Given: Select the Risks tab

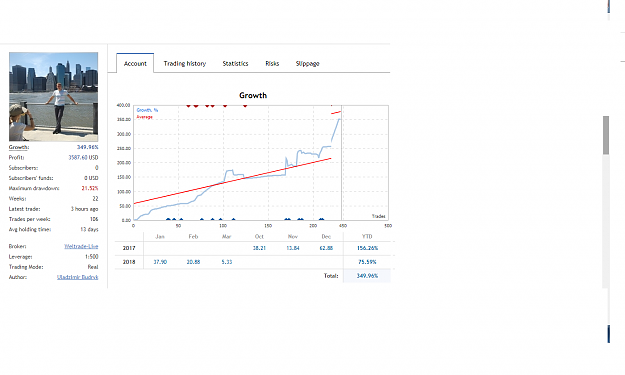Looking at the screenshot, I should pyautogui.click(x=272, y=63).
